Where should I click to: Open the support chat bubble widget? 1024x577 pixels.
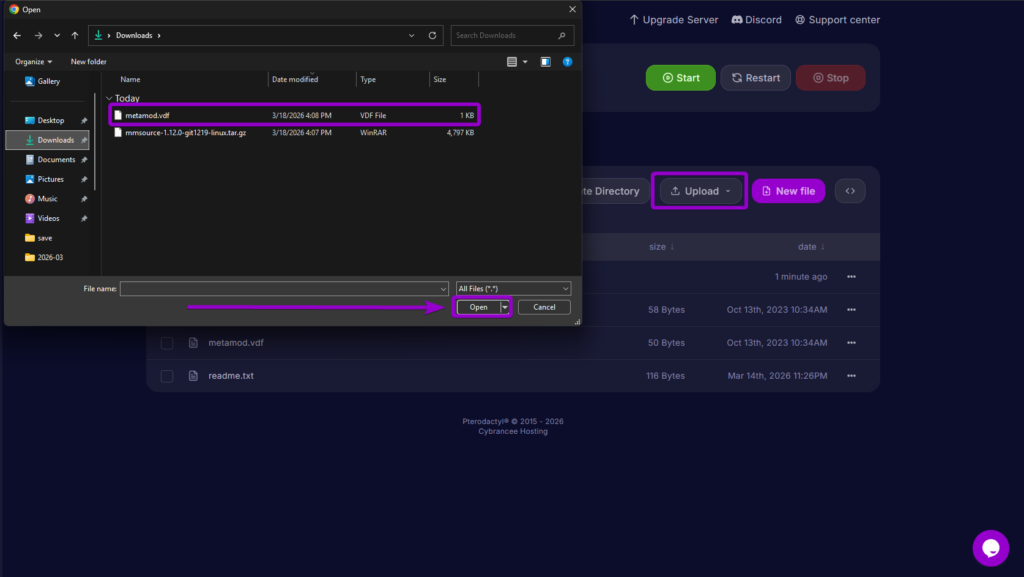coord(990,548)
